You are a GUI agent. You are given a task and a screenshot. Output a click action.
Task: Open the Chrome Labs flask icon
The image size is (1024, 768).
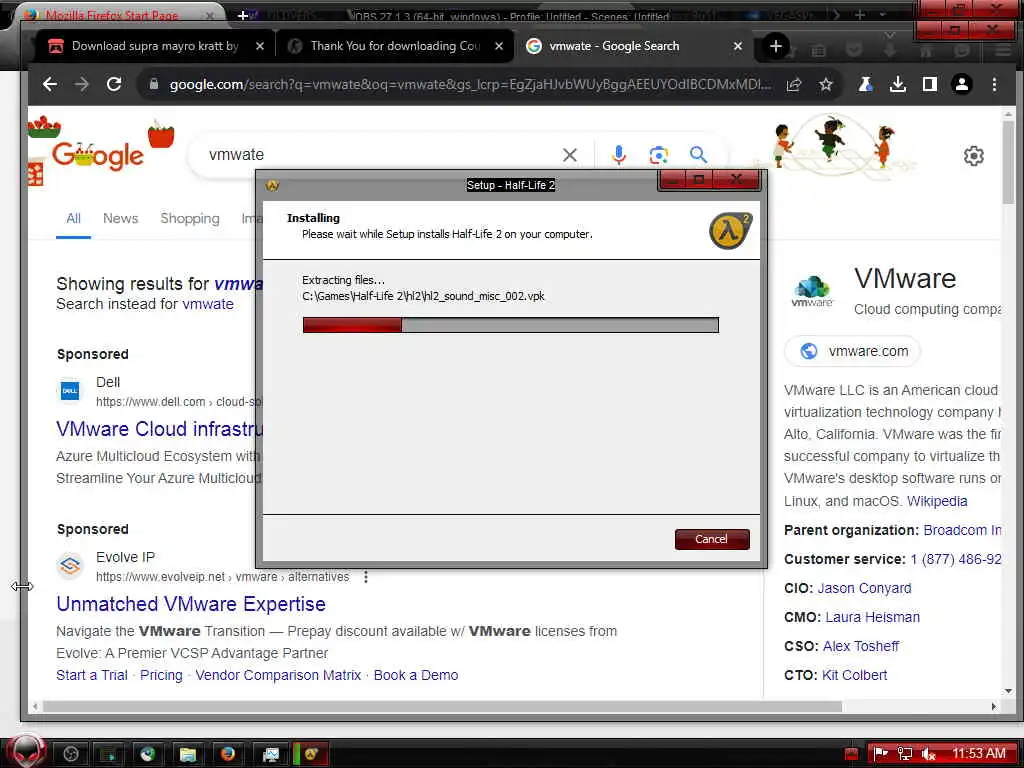click(x=866, y=84)
